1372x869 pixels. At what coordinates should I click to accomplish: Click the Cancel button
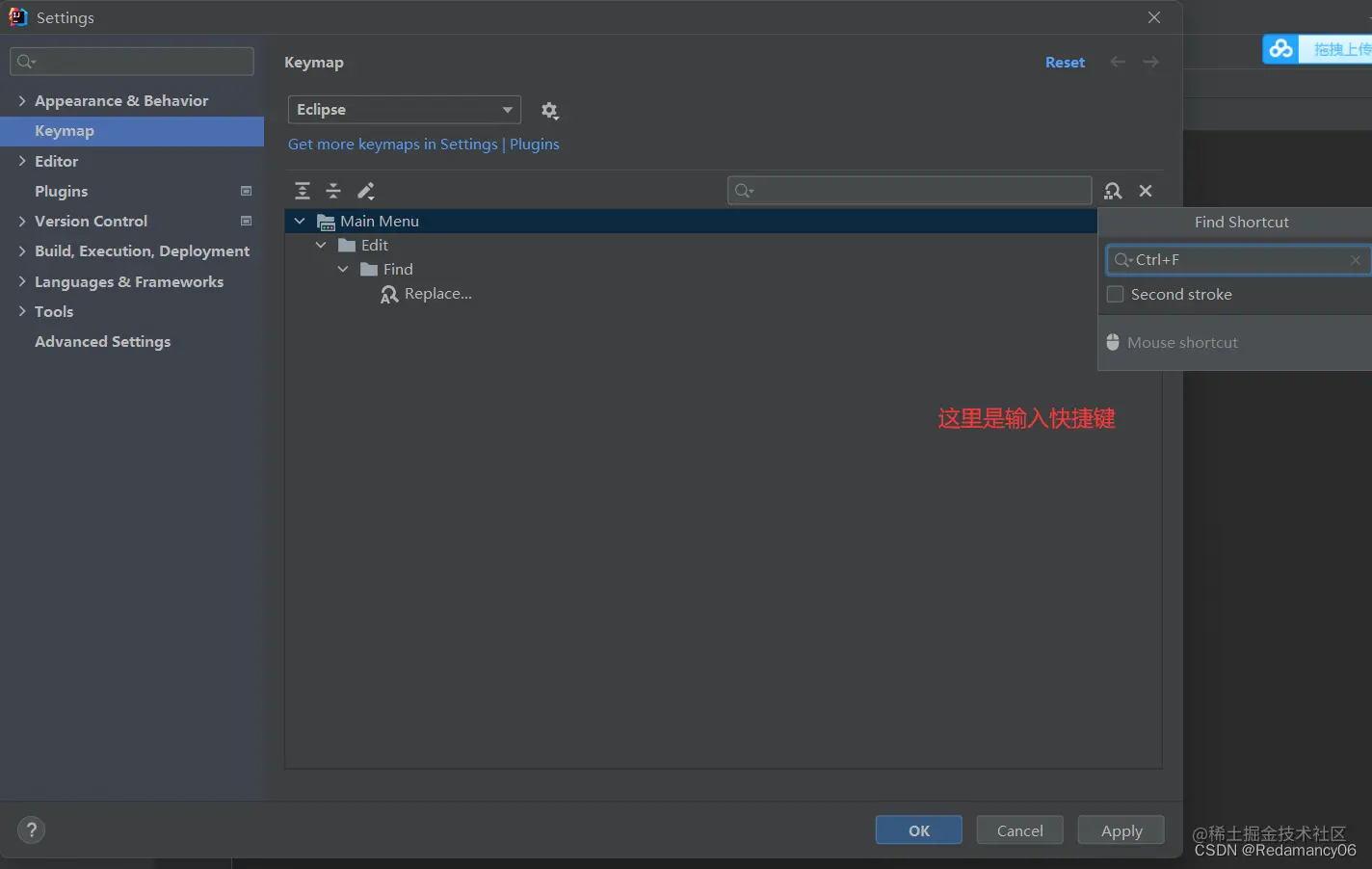[1020, 830]
